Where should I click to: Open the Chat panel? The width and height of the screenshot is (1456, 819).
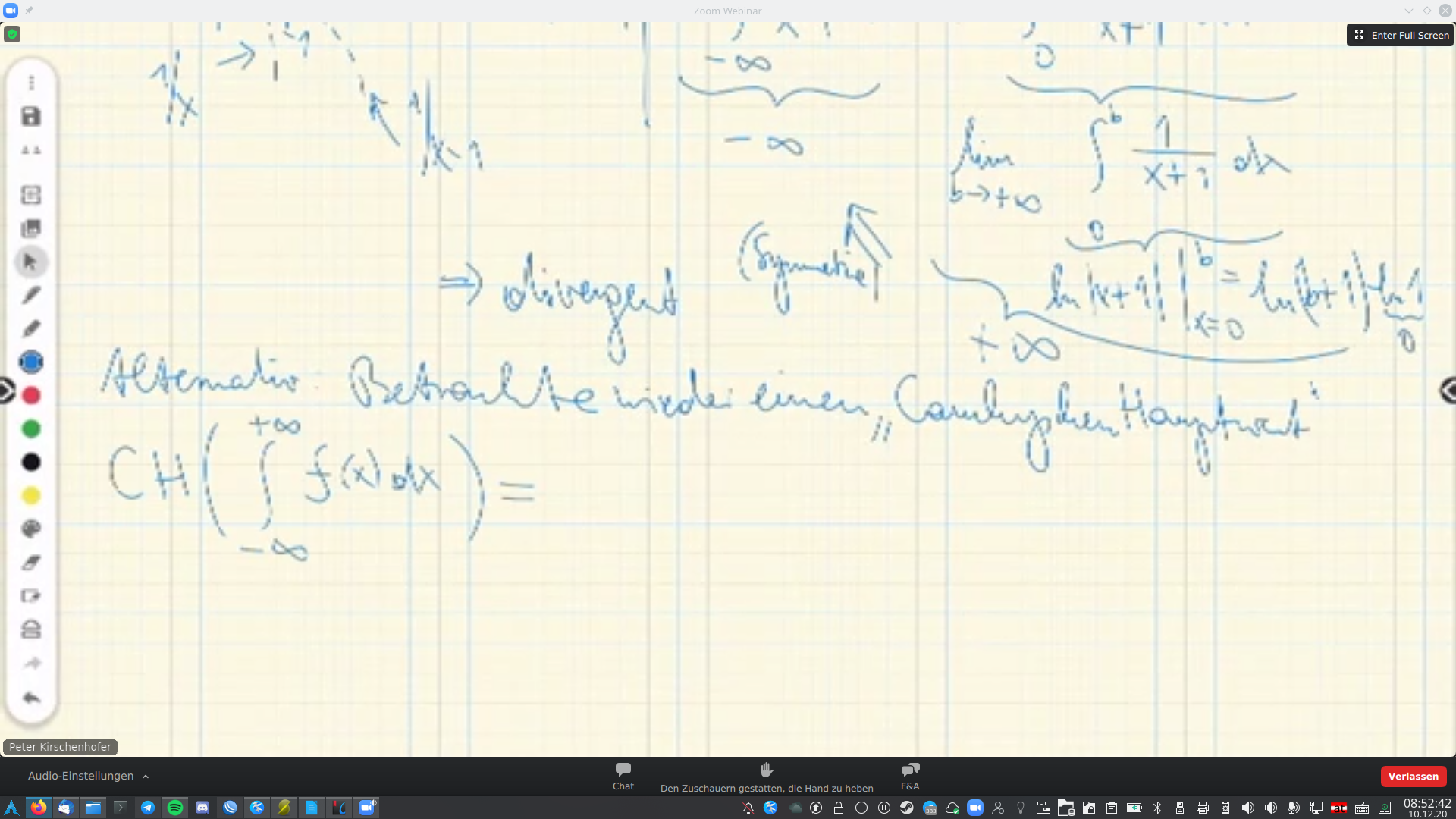(x=623, y=776)
